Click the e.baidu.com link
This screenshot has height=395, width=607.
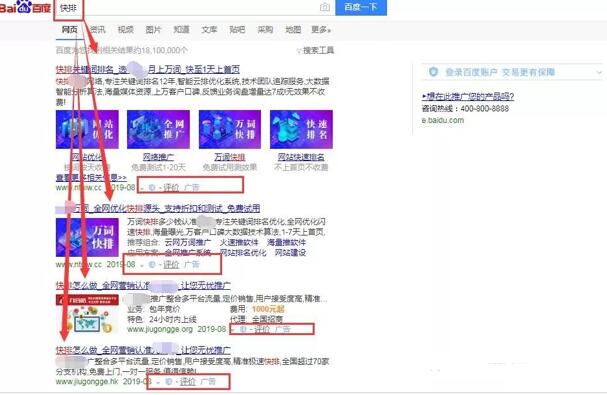443,120
